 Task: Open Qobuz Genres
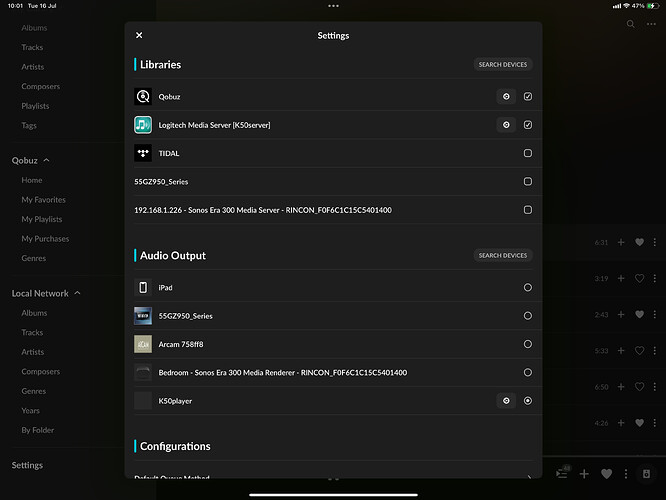click(x=34, y=258)
